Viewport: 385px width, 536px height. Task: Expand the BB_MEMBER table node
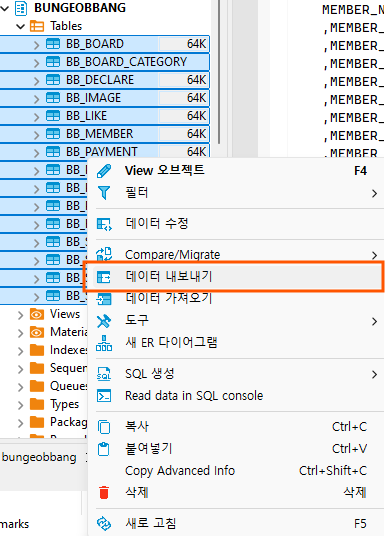tap(37, 135)
